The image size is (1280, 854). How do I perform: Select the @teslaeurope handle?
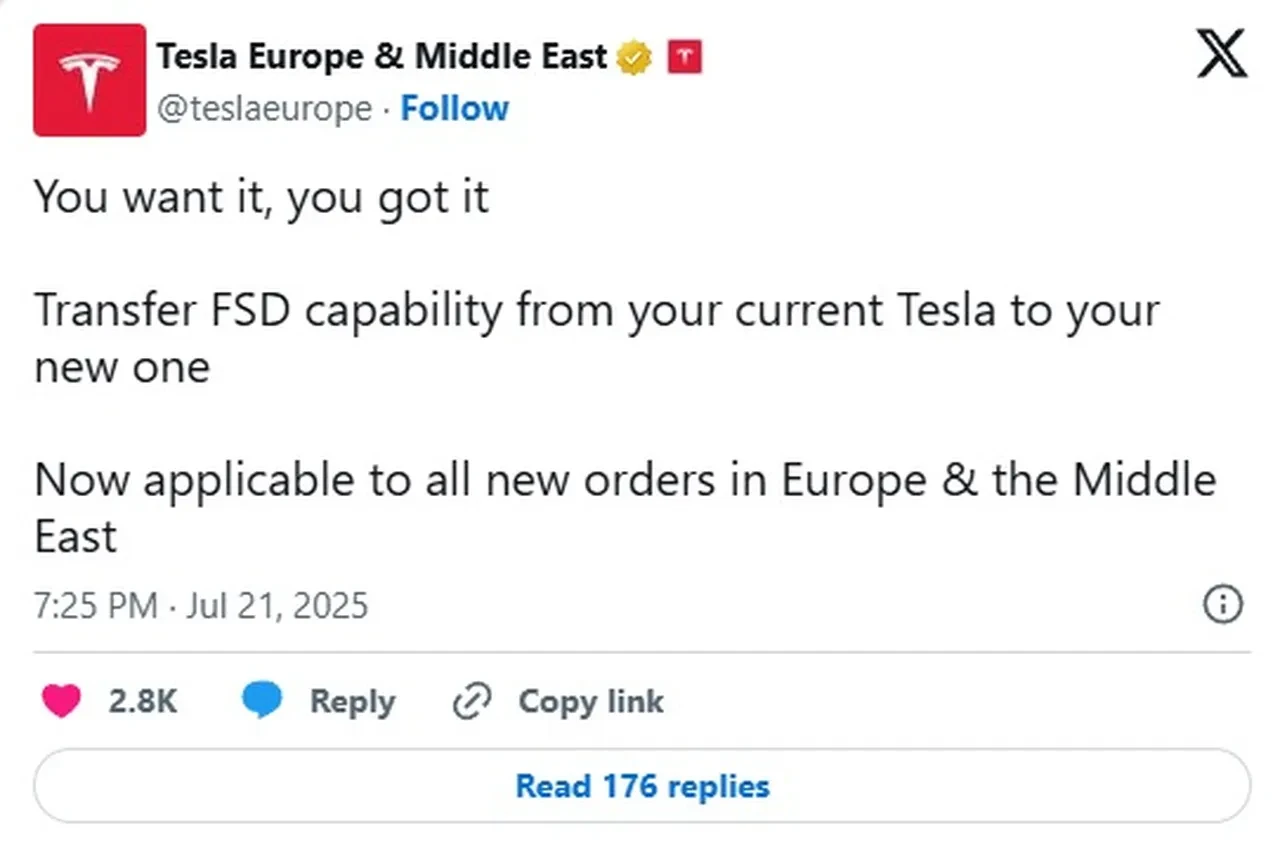pyautogui.click(x=267, y=108)
